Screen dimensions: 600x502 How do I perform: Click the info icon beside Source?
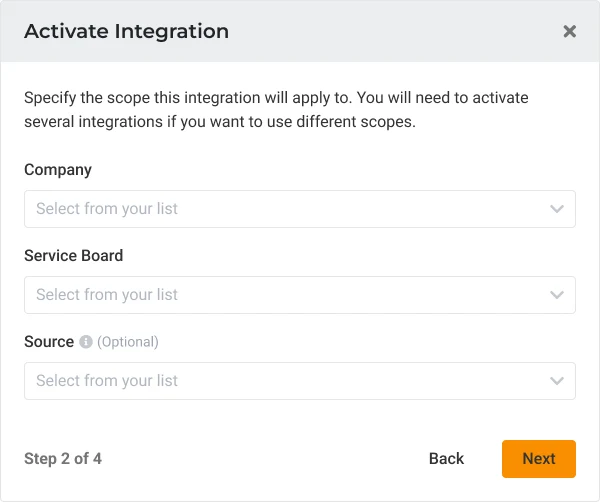click(x=86, y=342)
